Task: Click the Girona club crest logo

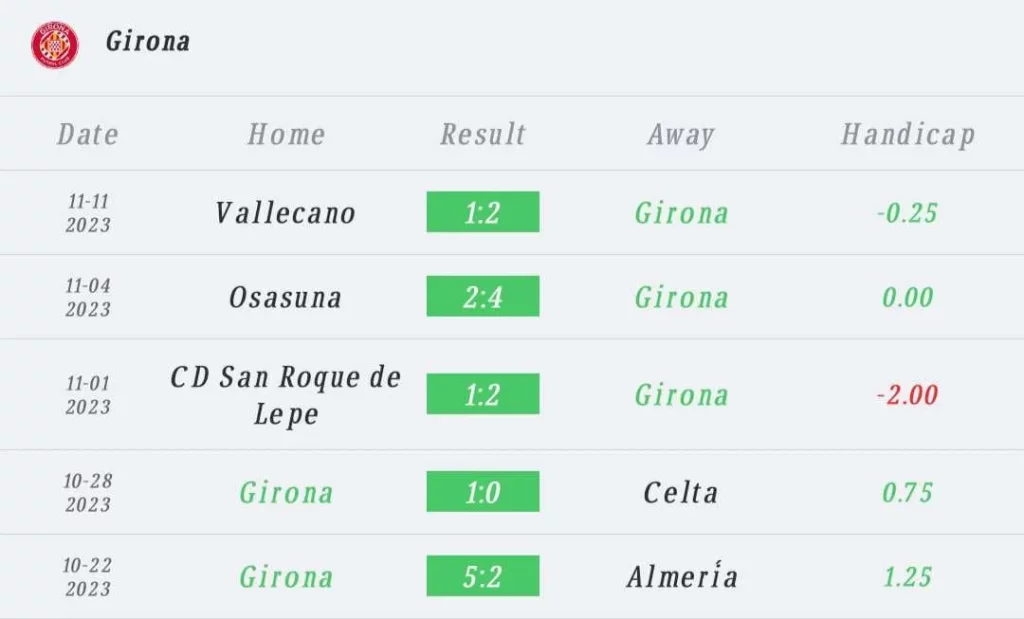Action: click(55, 44)
